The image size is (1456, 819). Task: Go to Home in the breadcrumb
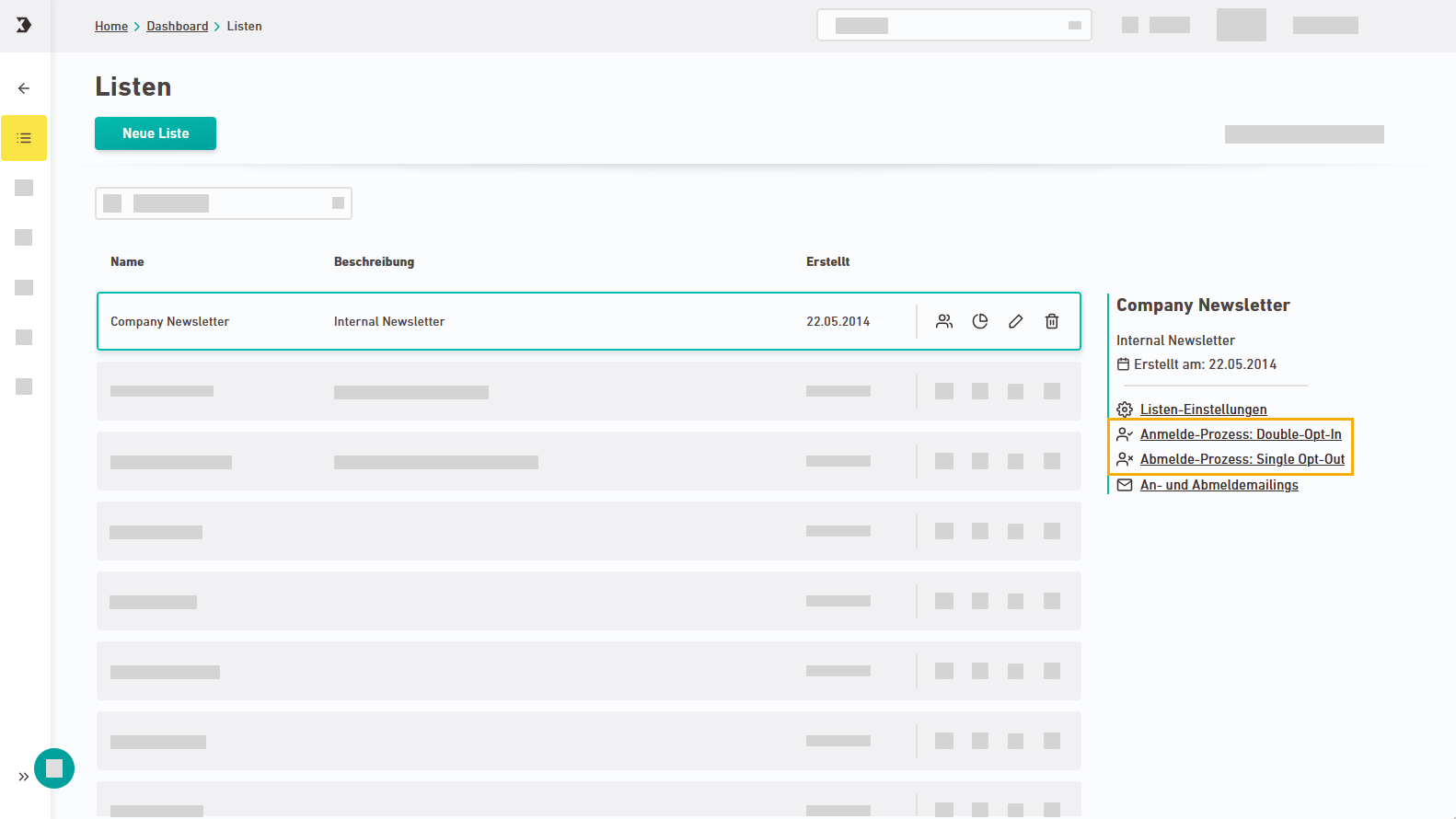pos(111,27)
